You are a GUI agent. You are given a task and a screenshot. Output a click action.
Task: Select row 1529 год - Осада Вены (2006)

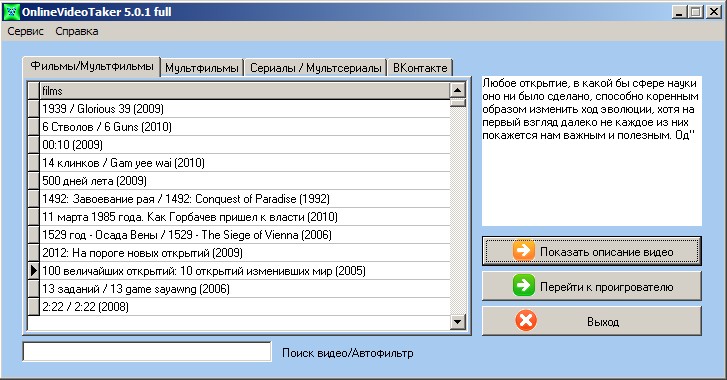coord(245,235)
